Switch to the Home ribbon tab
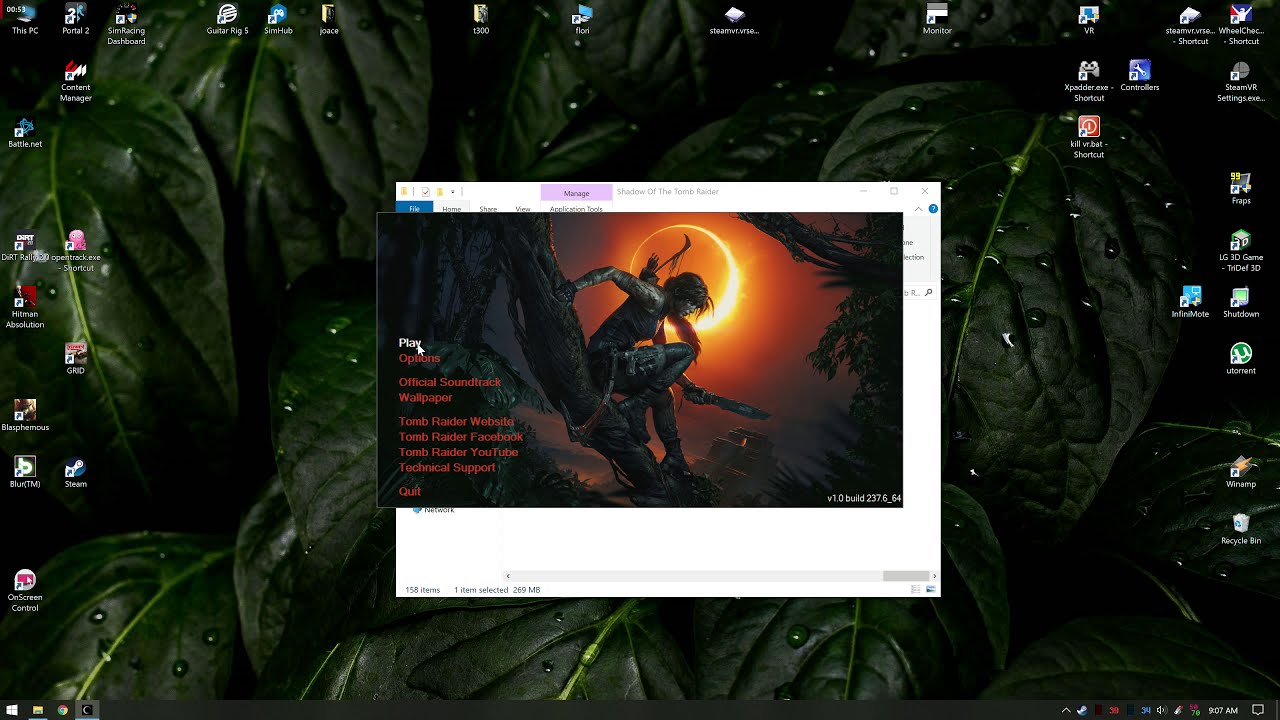This screenshot has height=720, width=1280. tap(452, 209)
